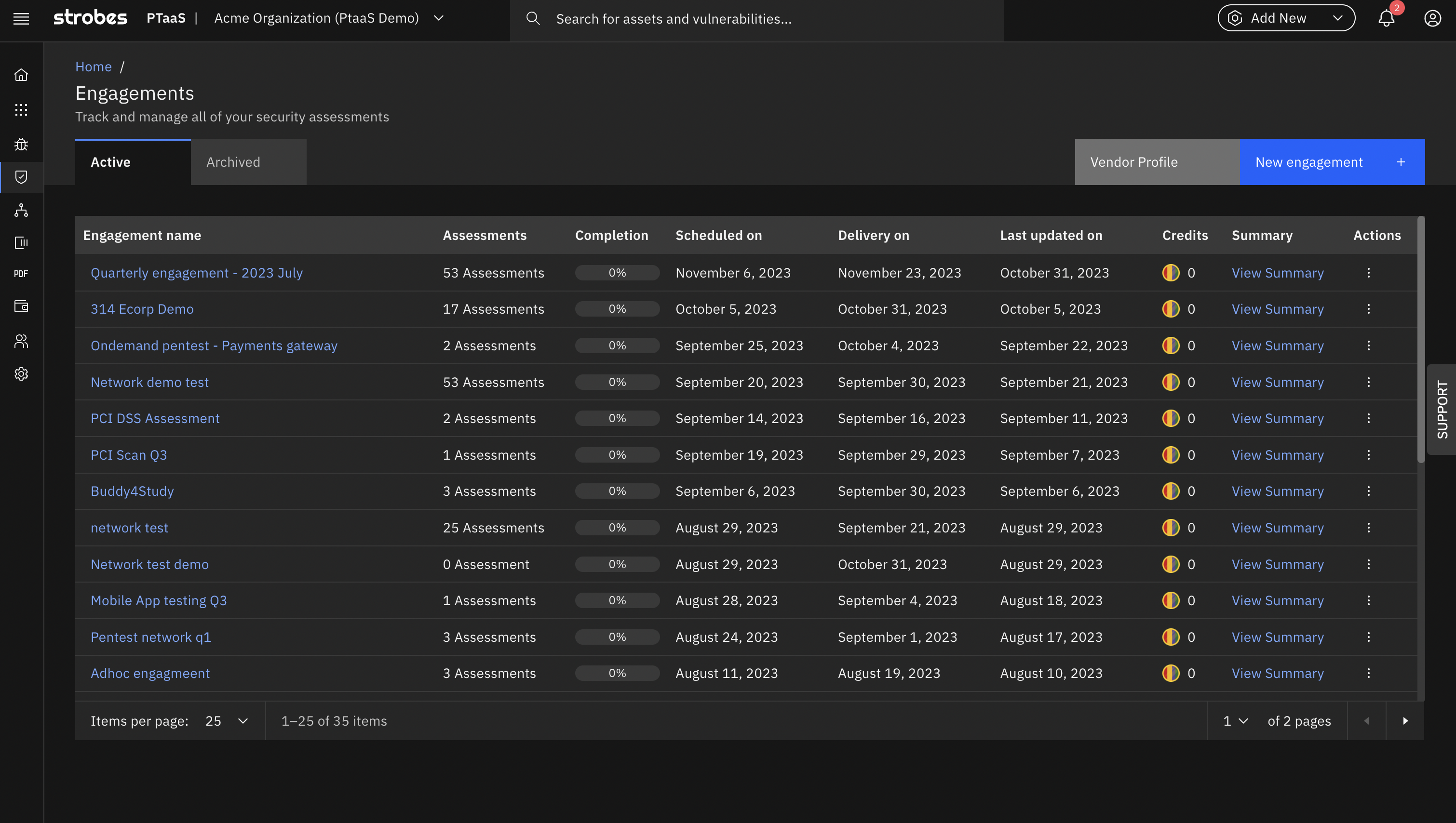
Task: Click 'November 23, 2023' delivery date
Action: pyautogui.click(x=899, y=272)
